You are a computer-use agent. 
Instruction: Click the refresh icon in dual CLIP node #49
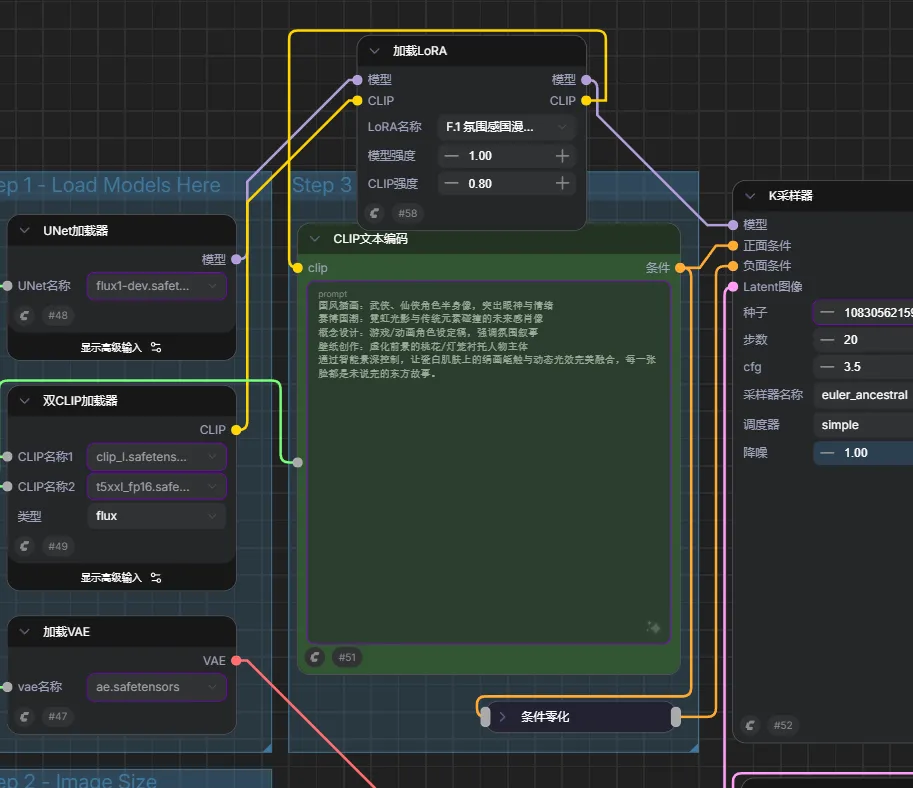24,546
